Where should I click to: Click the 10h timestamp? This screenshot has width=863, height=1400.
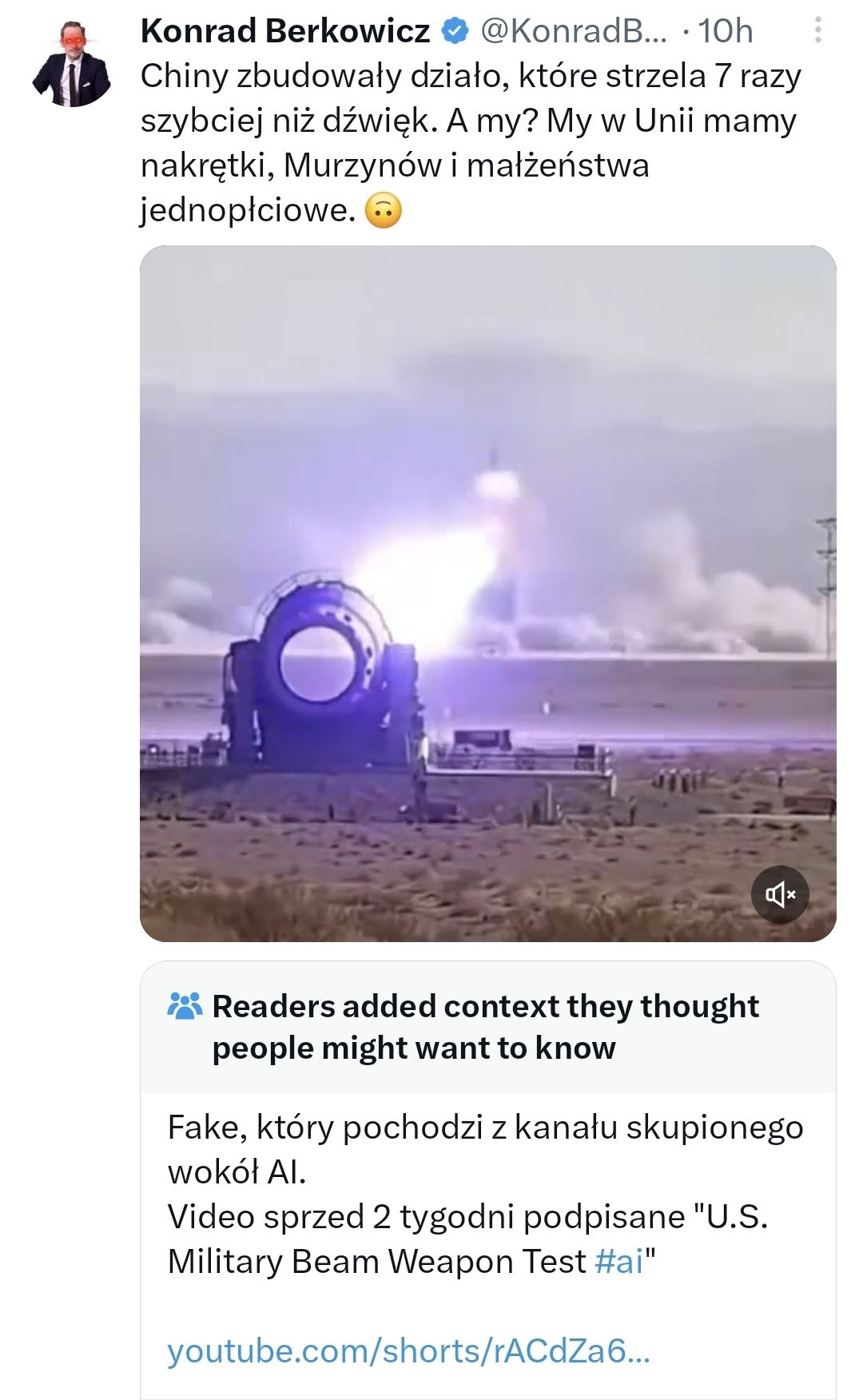[726, 31]
